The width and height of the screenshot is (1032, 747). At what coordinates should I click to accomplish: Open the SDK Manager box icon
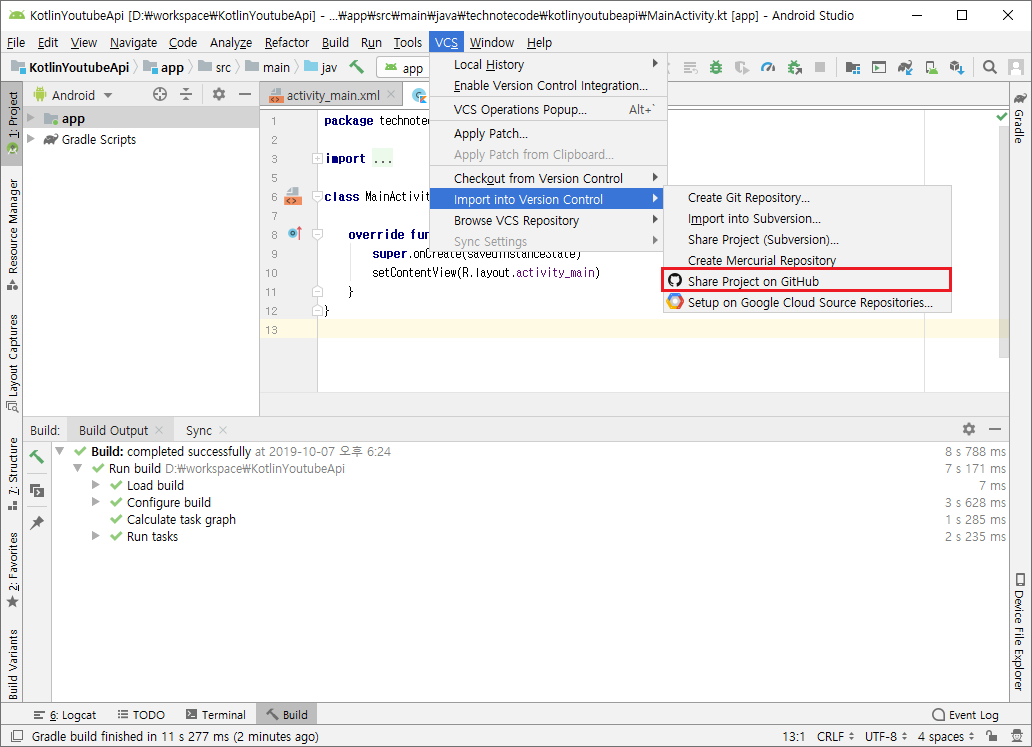(957, 67)
